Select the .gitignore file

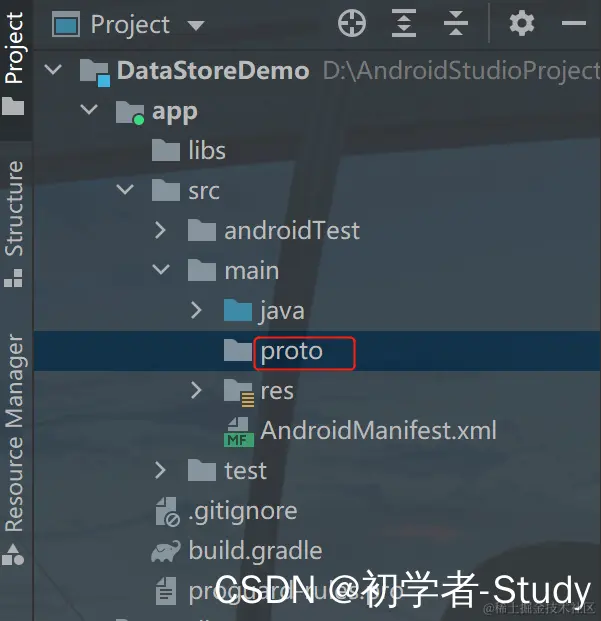coord(243,511)
